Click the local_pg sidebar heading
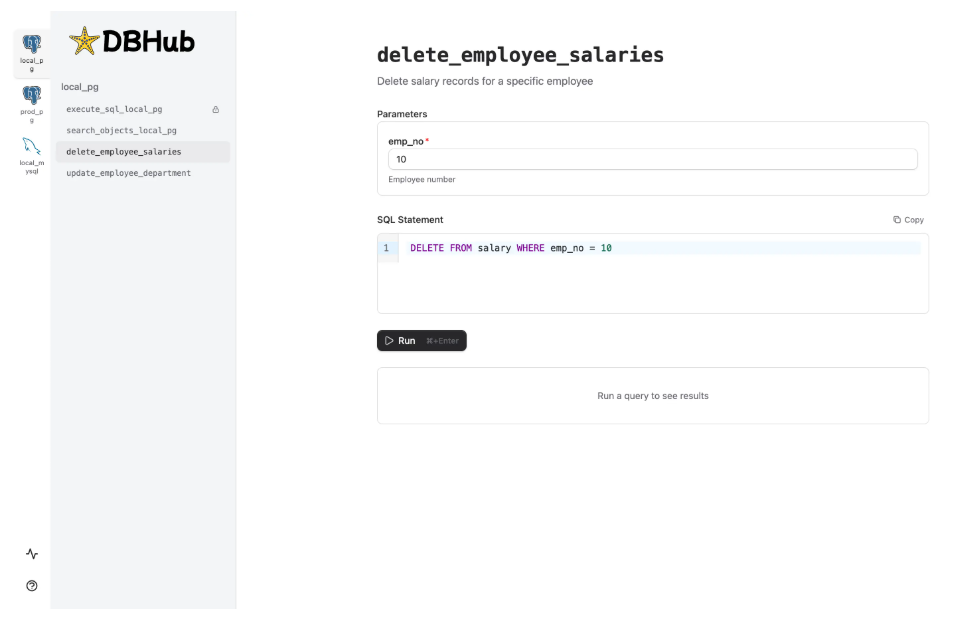978x622 pixels. 80,87
